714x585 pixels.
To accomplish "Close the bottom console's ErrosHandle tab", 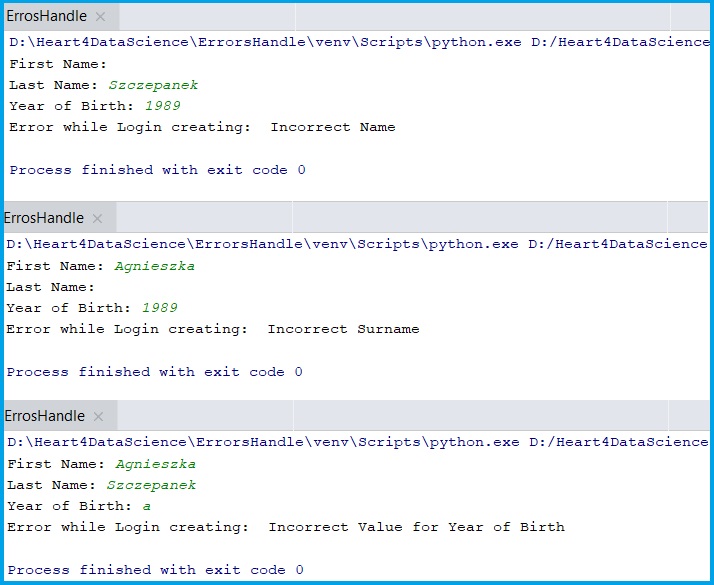I will tap(98, 417).
